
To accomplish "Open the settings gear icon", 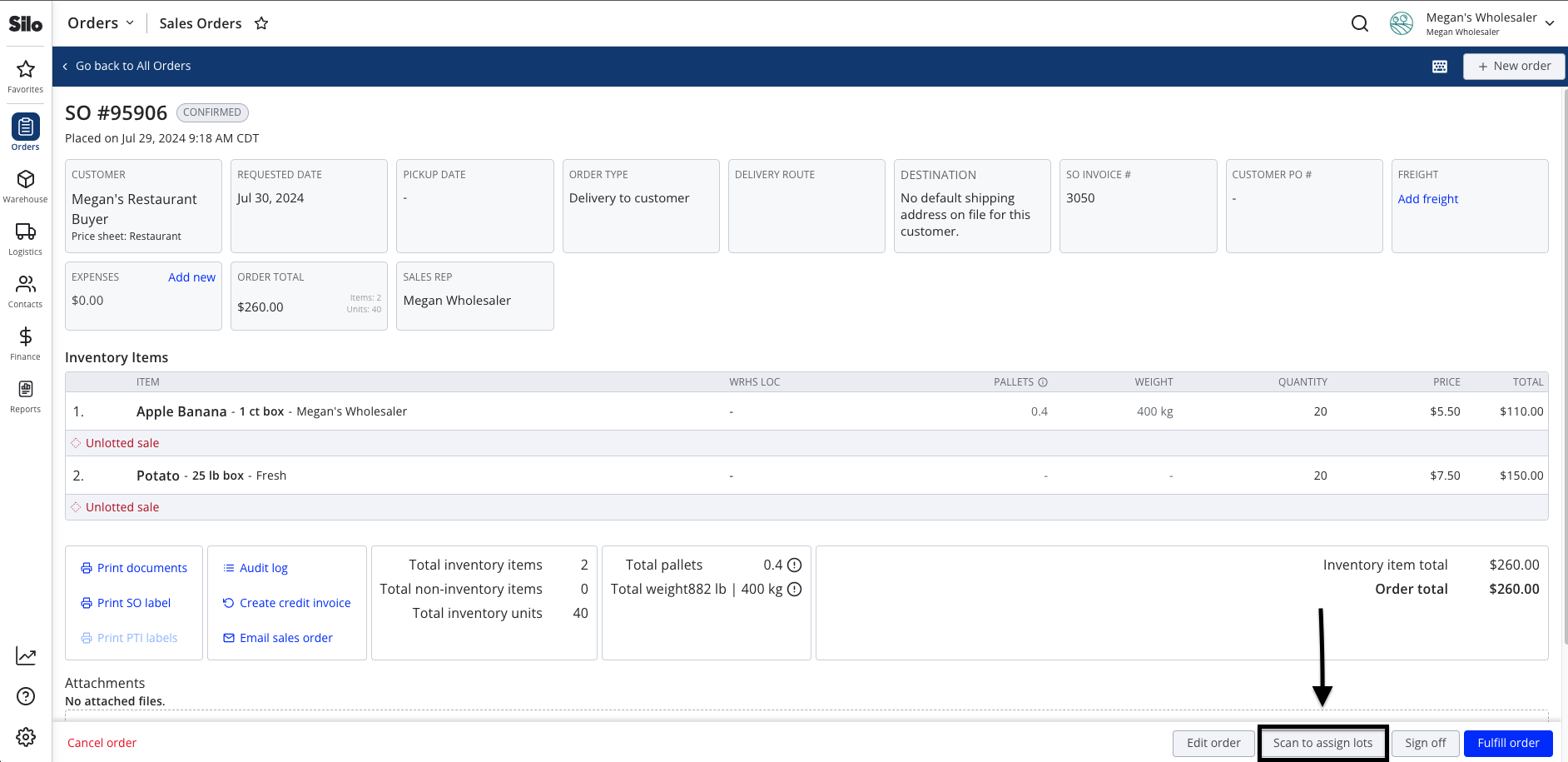I will [26, 737].
